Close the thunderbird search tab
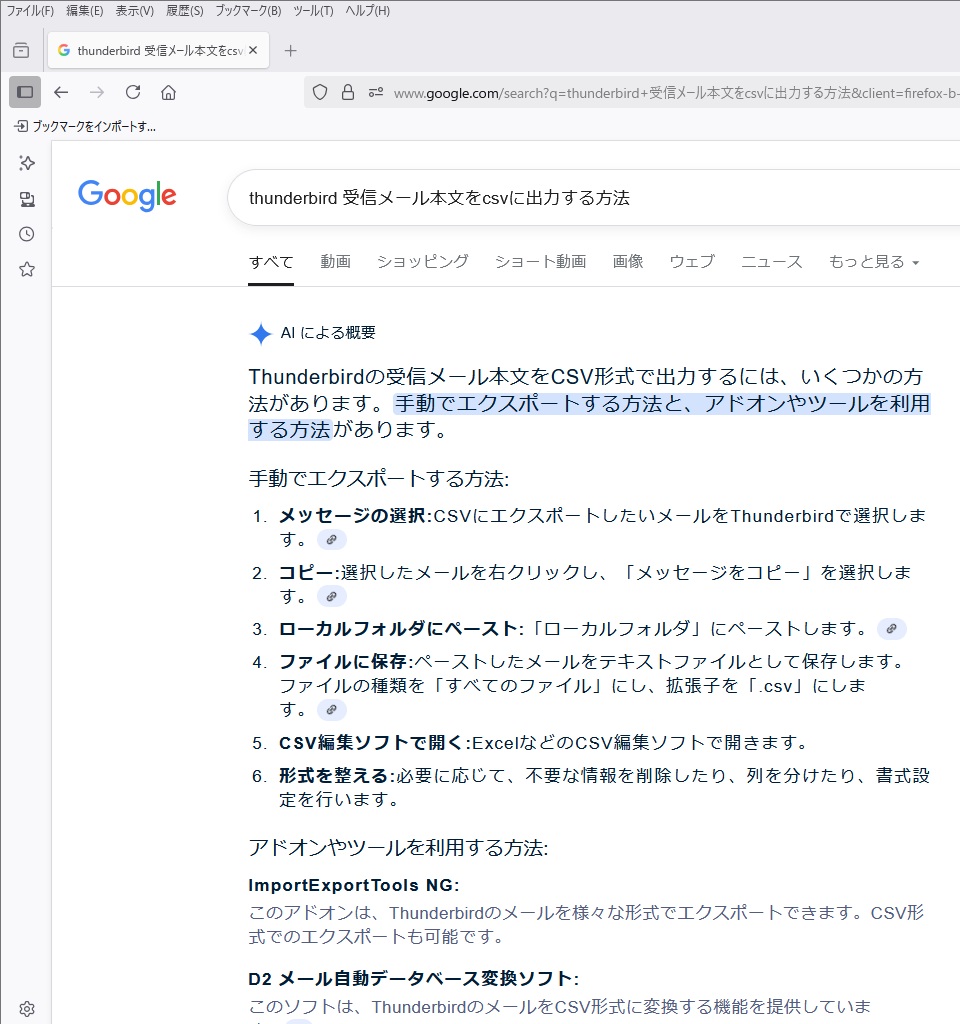 [x=253, y=50]
